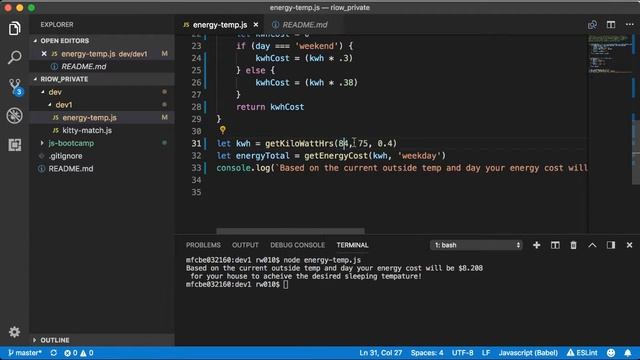This screenshot has height=360, width=640.
Task: Open the Debug view icon
Action: (x=15, y=116)
